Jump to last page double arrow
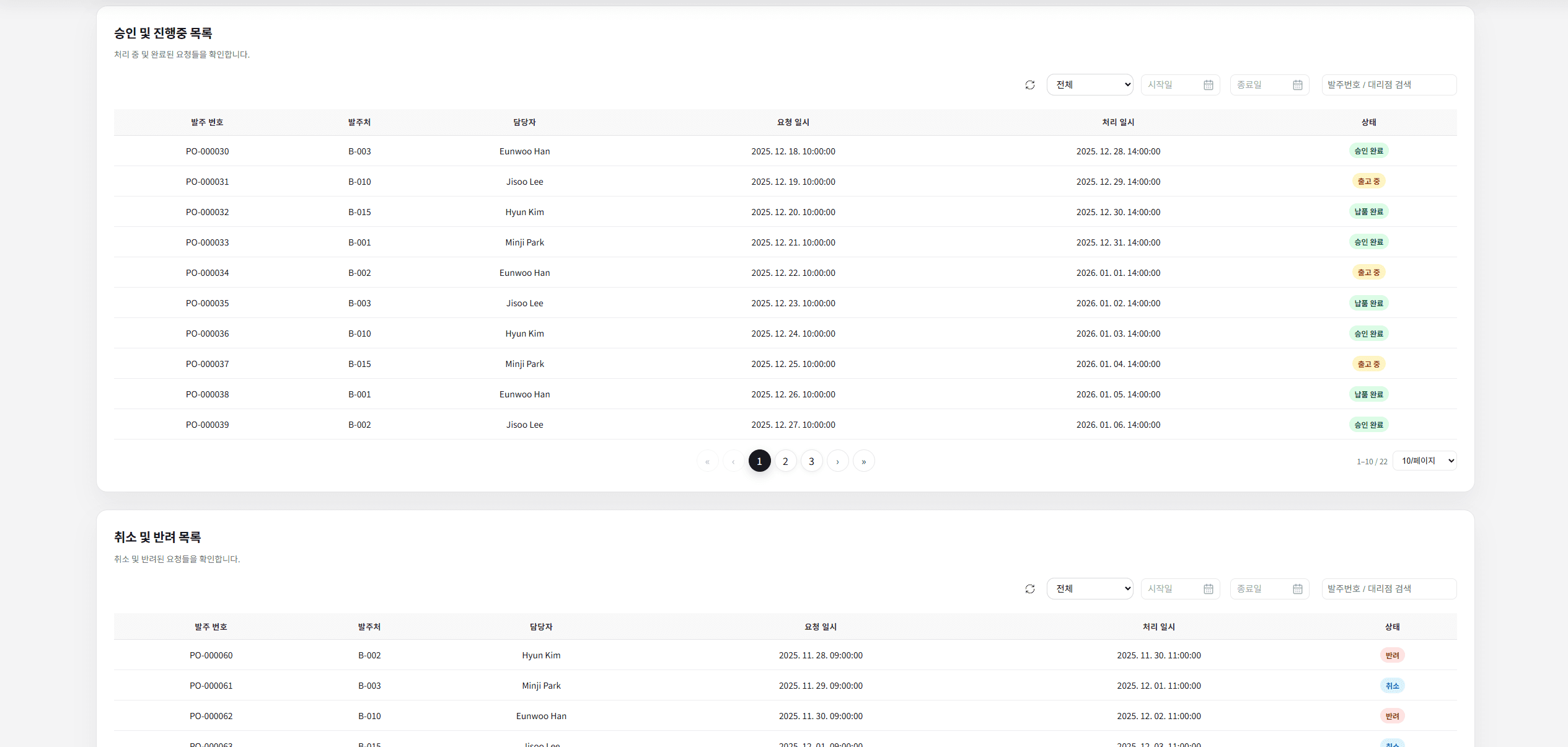This screenshot has height=747, width=1568. pos(863,461)
